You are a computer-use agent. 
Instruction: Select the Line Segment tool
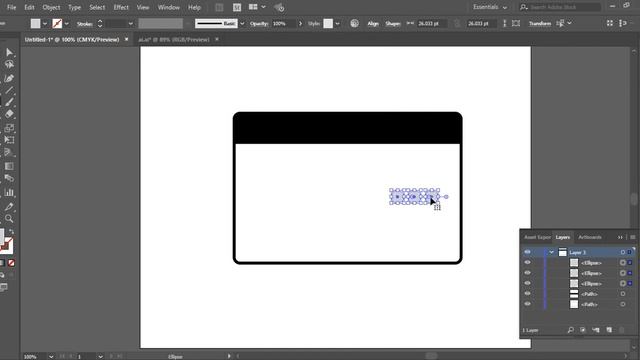pyautogui.click(x=9, y=90)
